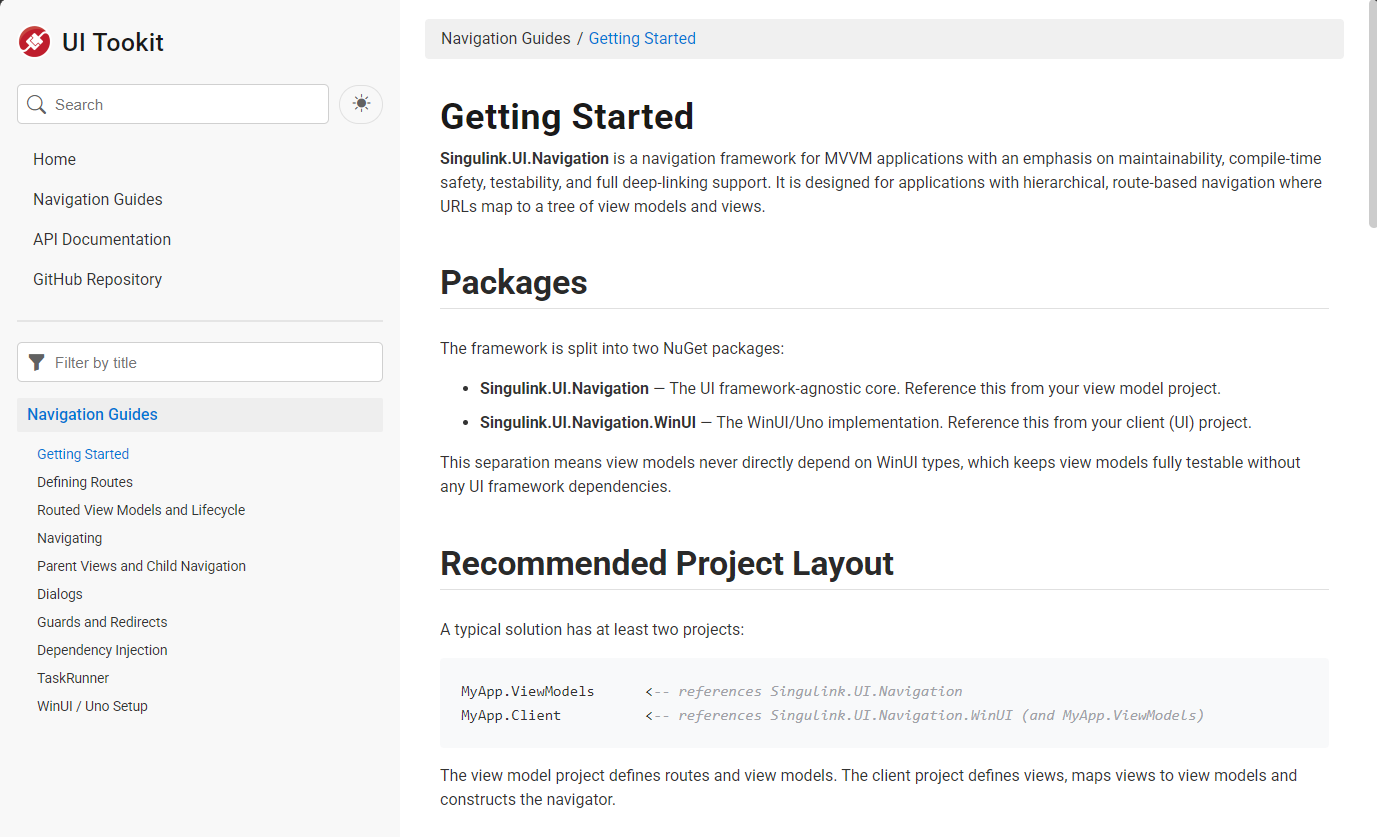
Task: Open the GitHub Repository menu item
Action: pos(97,280)
